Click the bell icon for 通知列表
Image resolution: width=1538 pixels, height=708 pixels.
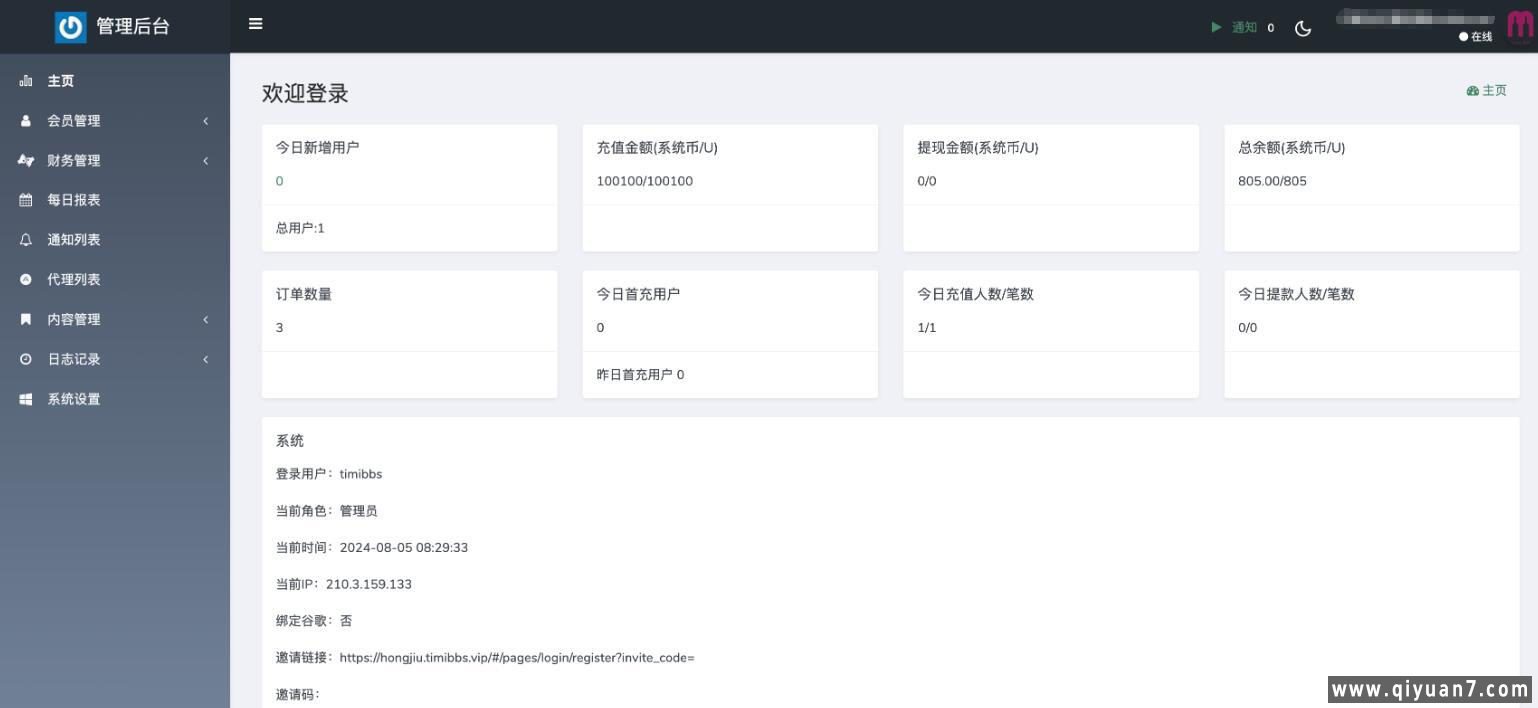(x=26, y=240)
